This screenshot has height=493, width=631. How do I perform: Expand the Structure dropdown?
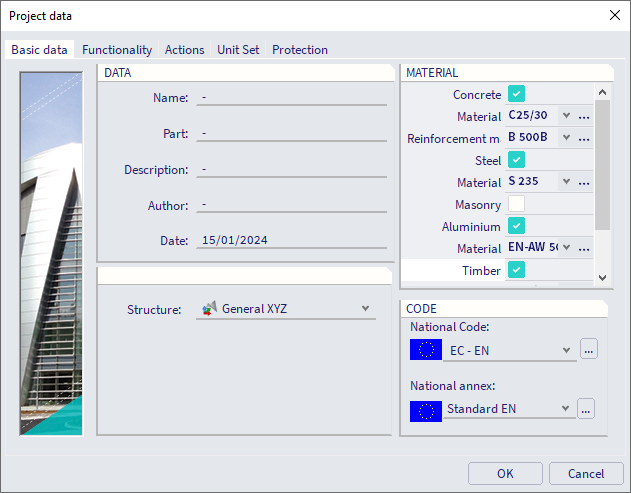point(365,309)
